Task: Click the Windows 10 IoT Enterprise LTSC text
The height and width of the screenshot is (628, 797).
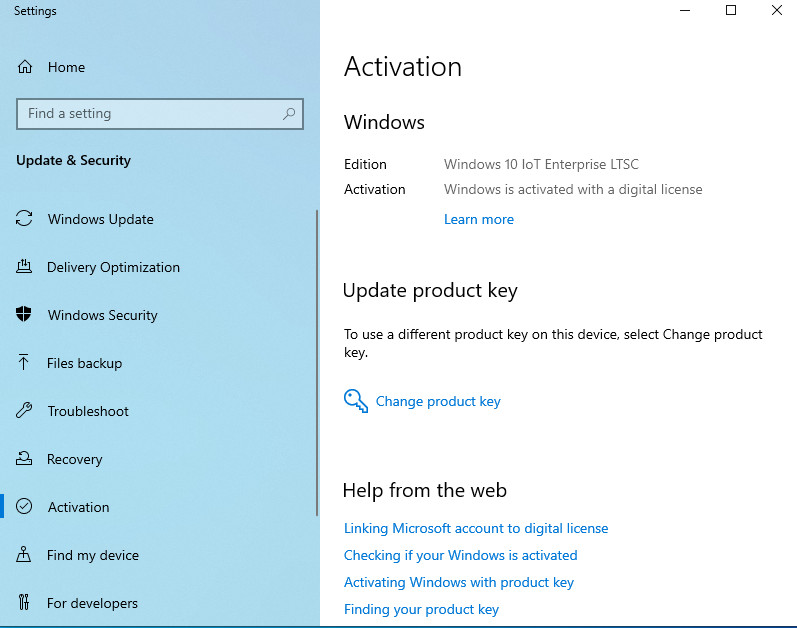Action: coord(541,165)
